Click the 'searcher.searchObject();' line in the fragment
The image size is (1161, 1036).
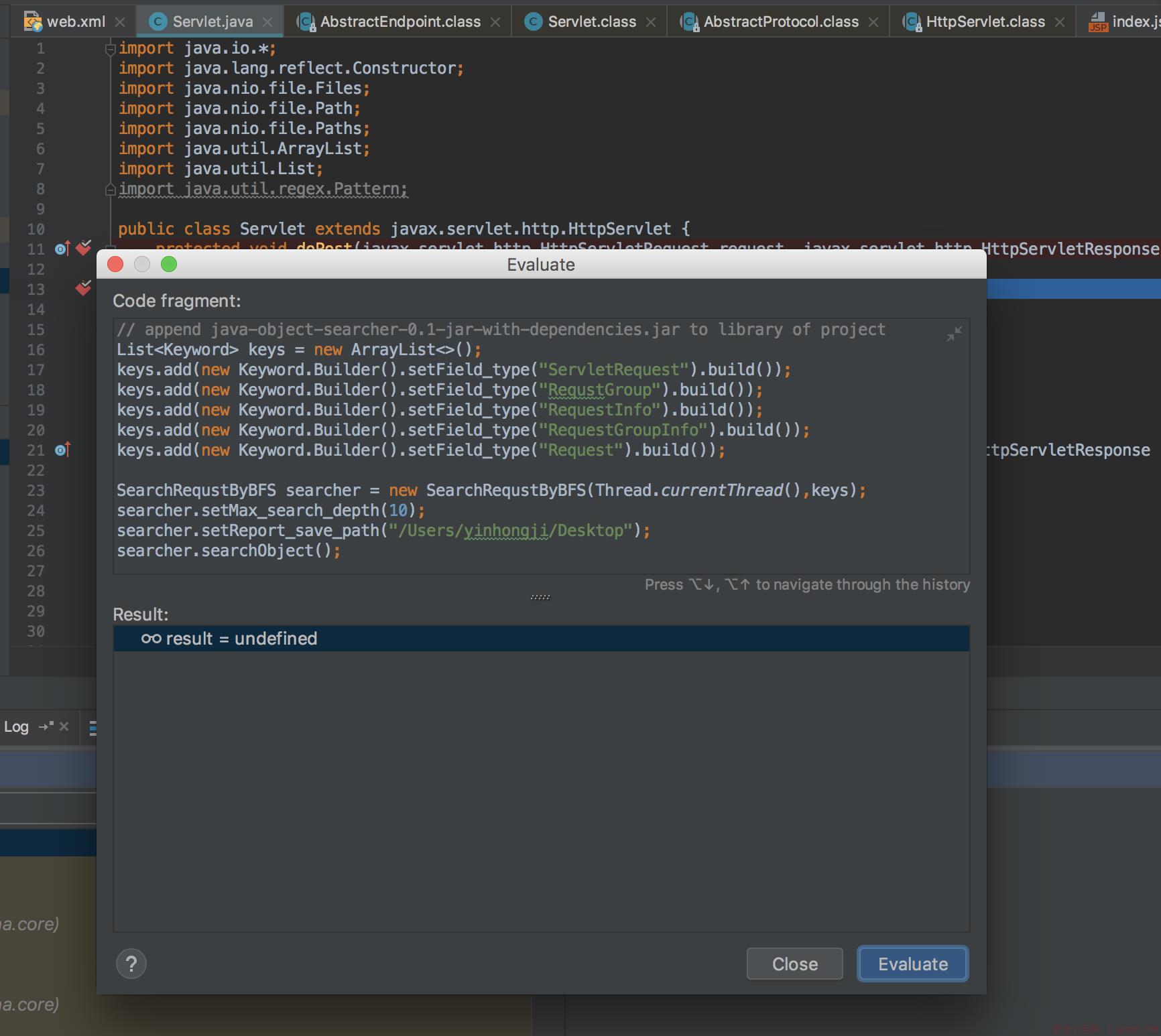click(x=229, y=551)
